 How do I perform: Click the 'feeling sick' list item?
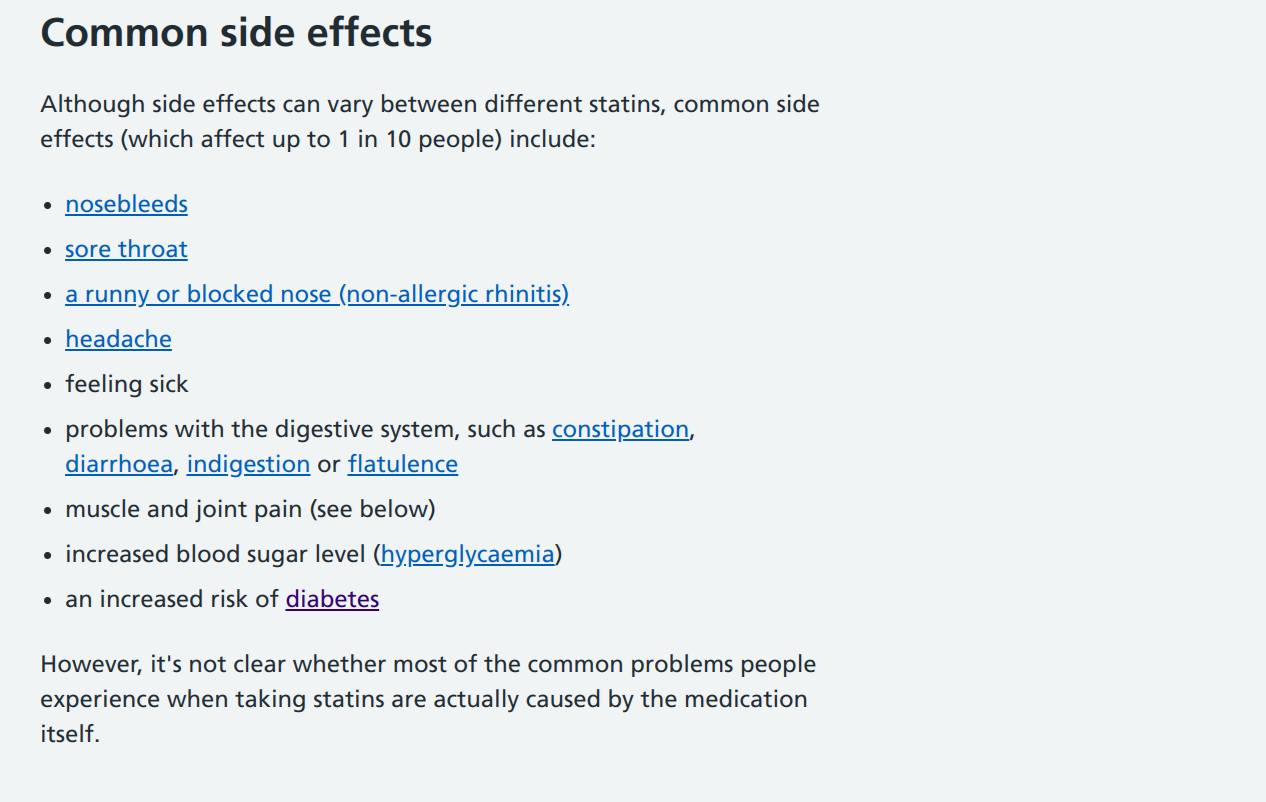[127, 384]
